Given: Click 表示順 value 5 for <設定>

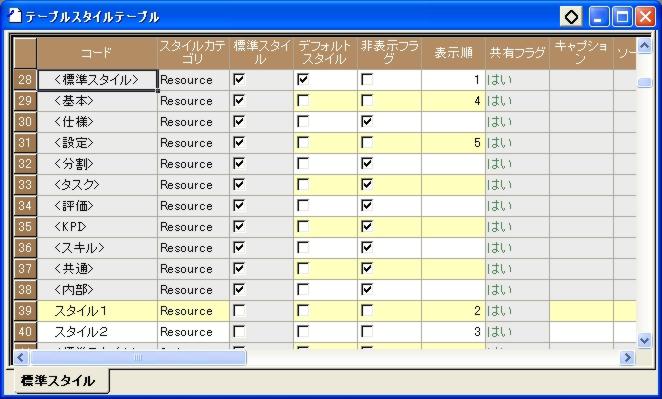Looking at the screenshot, I should tap(453, 143).
